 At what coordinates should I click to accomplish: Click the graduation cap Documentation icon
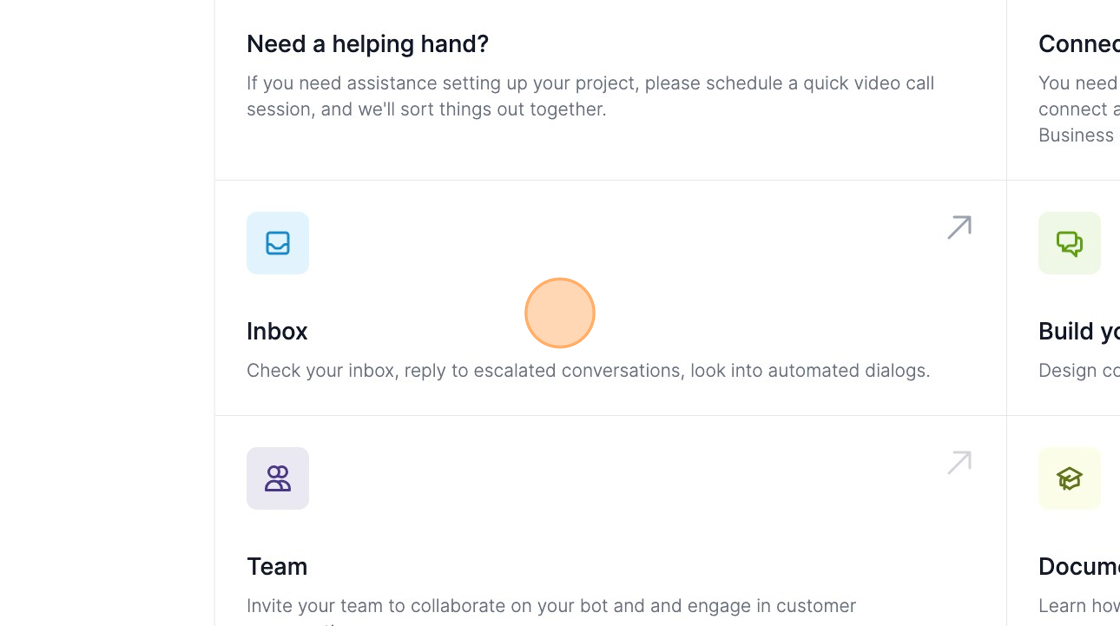pyautogui.click(x=1069, y=478)
